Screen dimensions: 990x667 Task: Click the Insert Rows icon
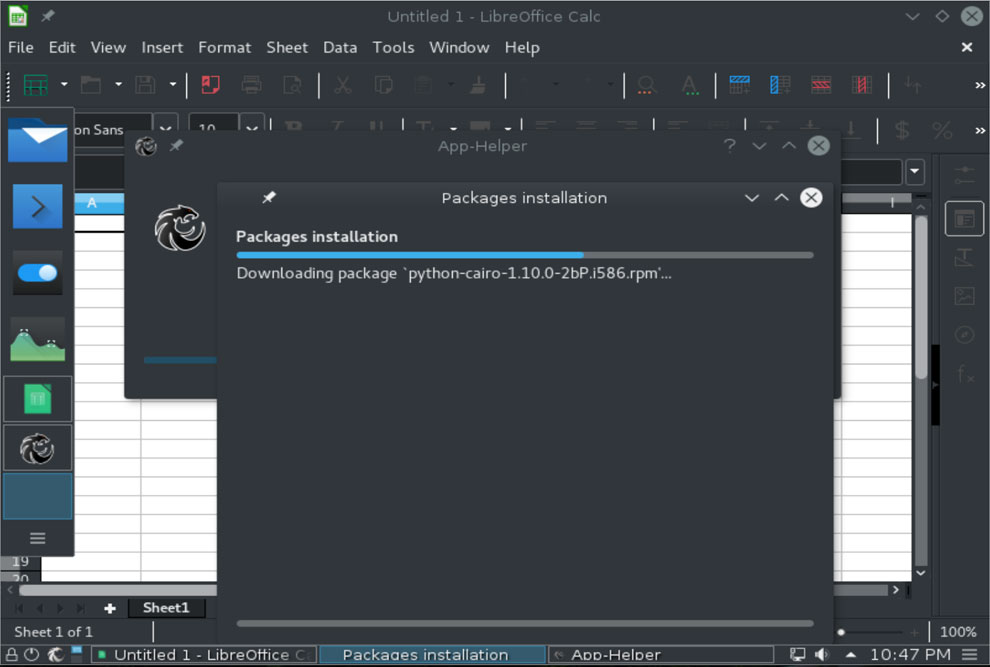pyautogui.click(x=739, y=85)
